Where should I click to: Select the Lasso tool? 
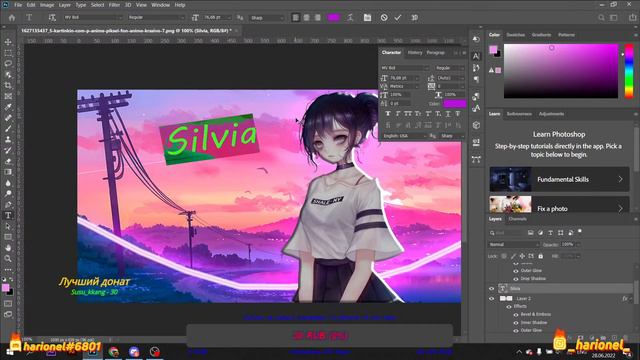point(8,64)
